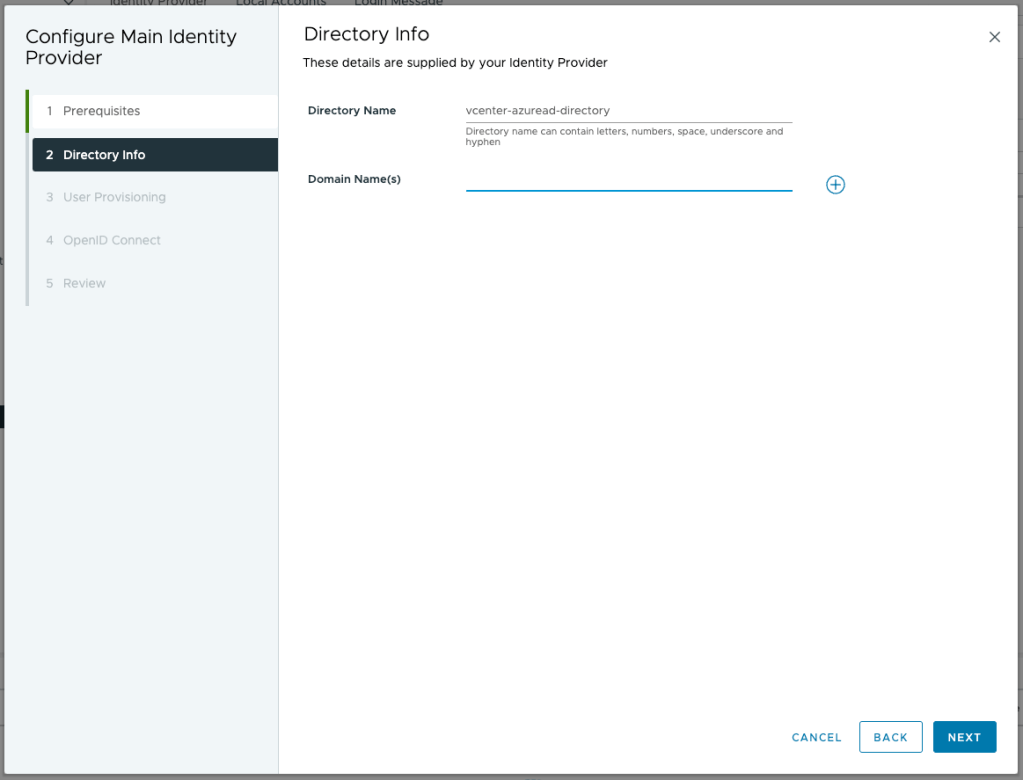Viewport: 1023px width, 780px height.
Task: Focus the Domain Name(s) input field
Action: (628, 179)
